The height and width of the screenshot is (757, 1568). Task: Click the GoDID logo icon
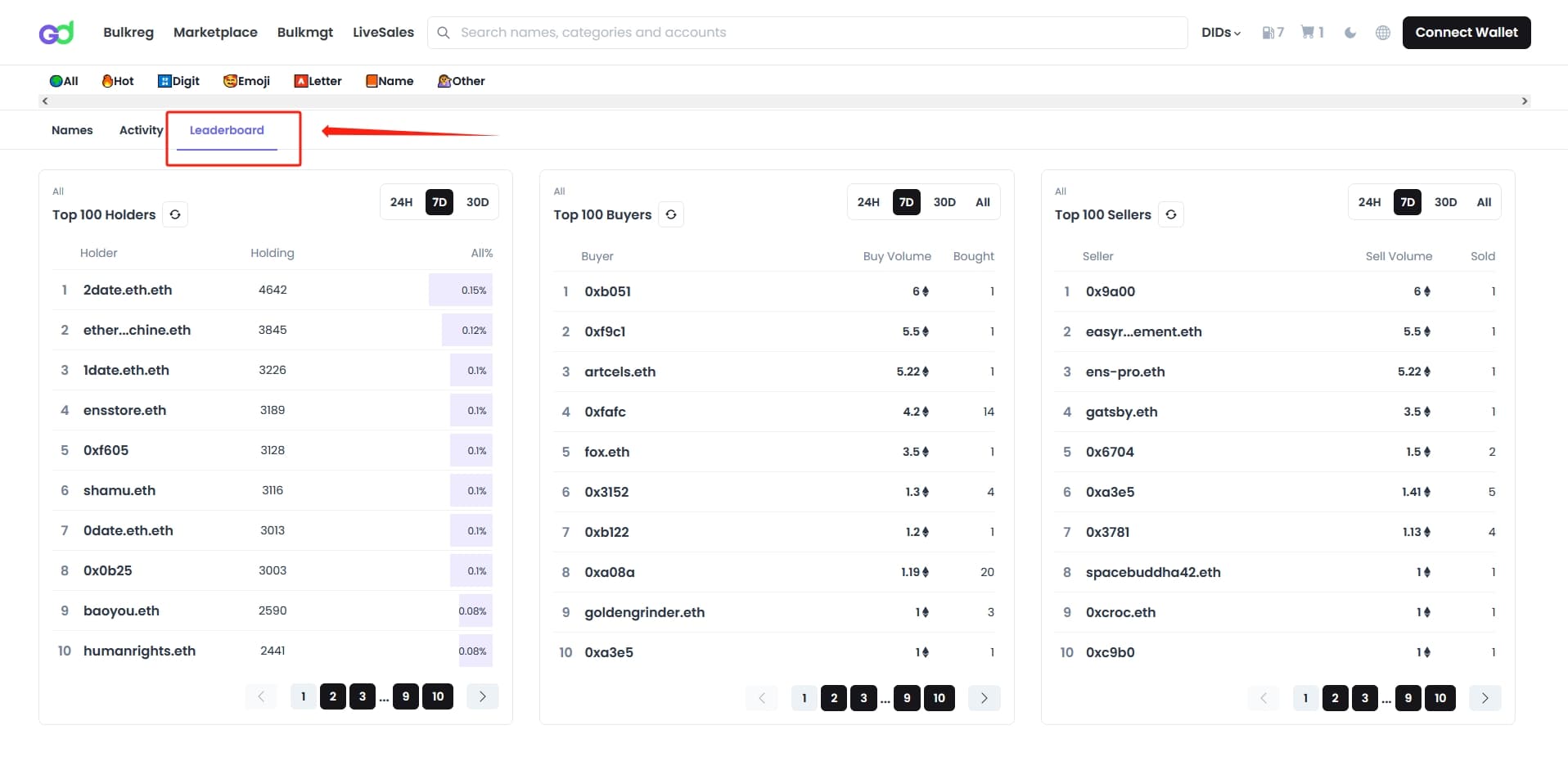pyautogui.click(x=56, y=33)
